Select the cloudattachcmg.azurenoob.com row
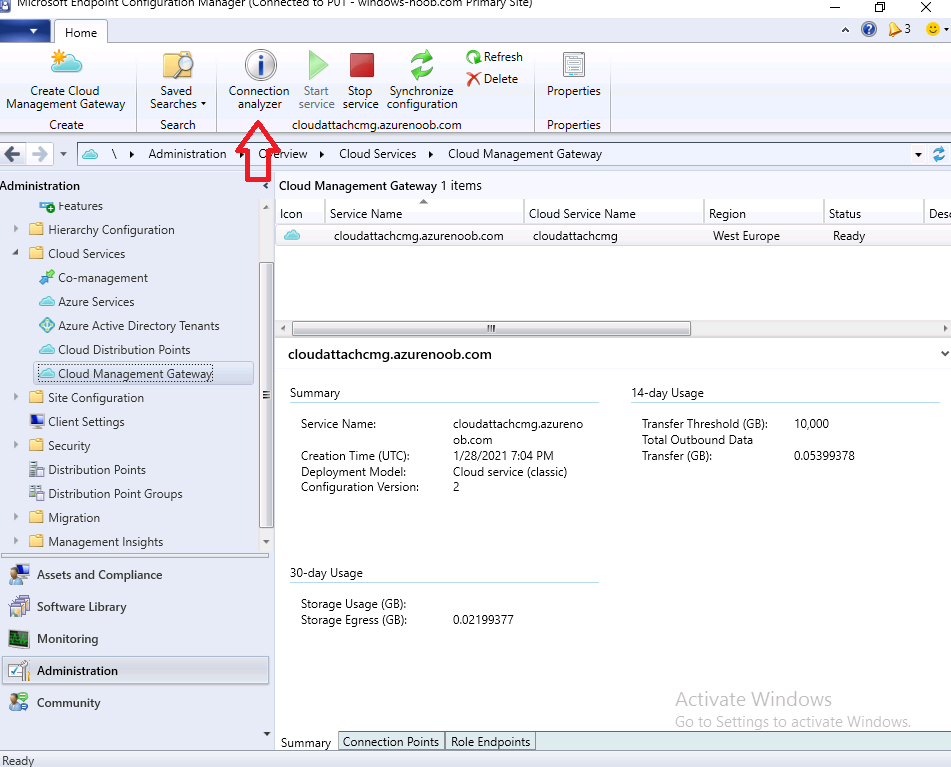951x767 pixels. pyautogui.click(x=613, y=236)
